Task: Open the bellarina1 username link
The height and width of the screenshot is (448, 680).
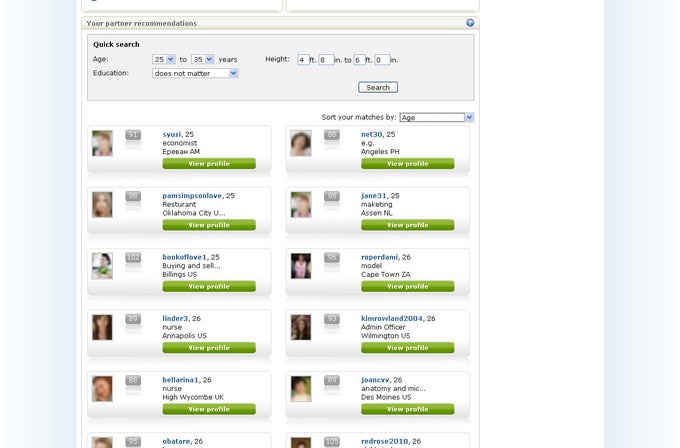Action: tap(180, 380)
